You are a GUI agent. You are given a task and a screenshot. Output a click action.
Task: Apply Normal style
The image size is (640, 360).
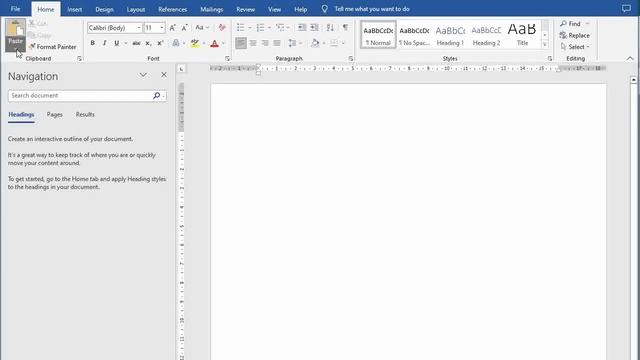[x=378, y=35]
